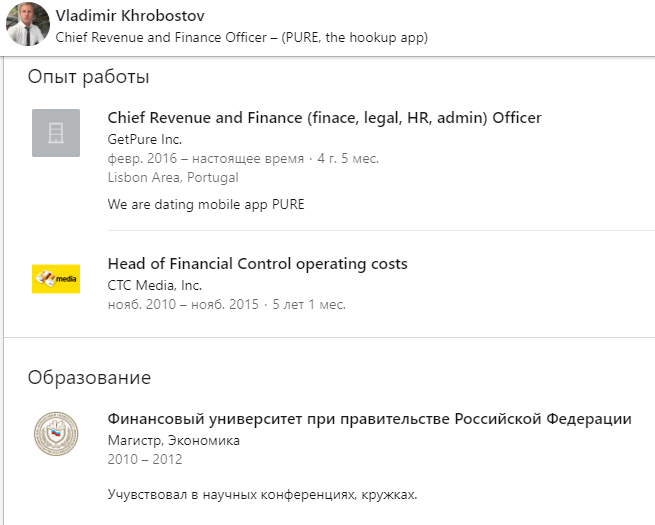Open the Финансовый университет education entry
Viewport: 655px width, 525px height.
369,418
